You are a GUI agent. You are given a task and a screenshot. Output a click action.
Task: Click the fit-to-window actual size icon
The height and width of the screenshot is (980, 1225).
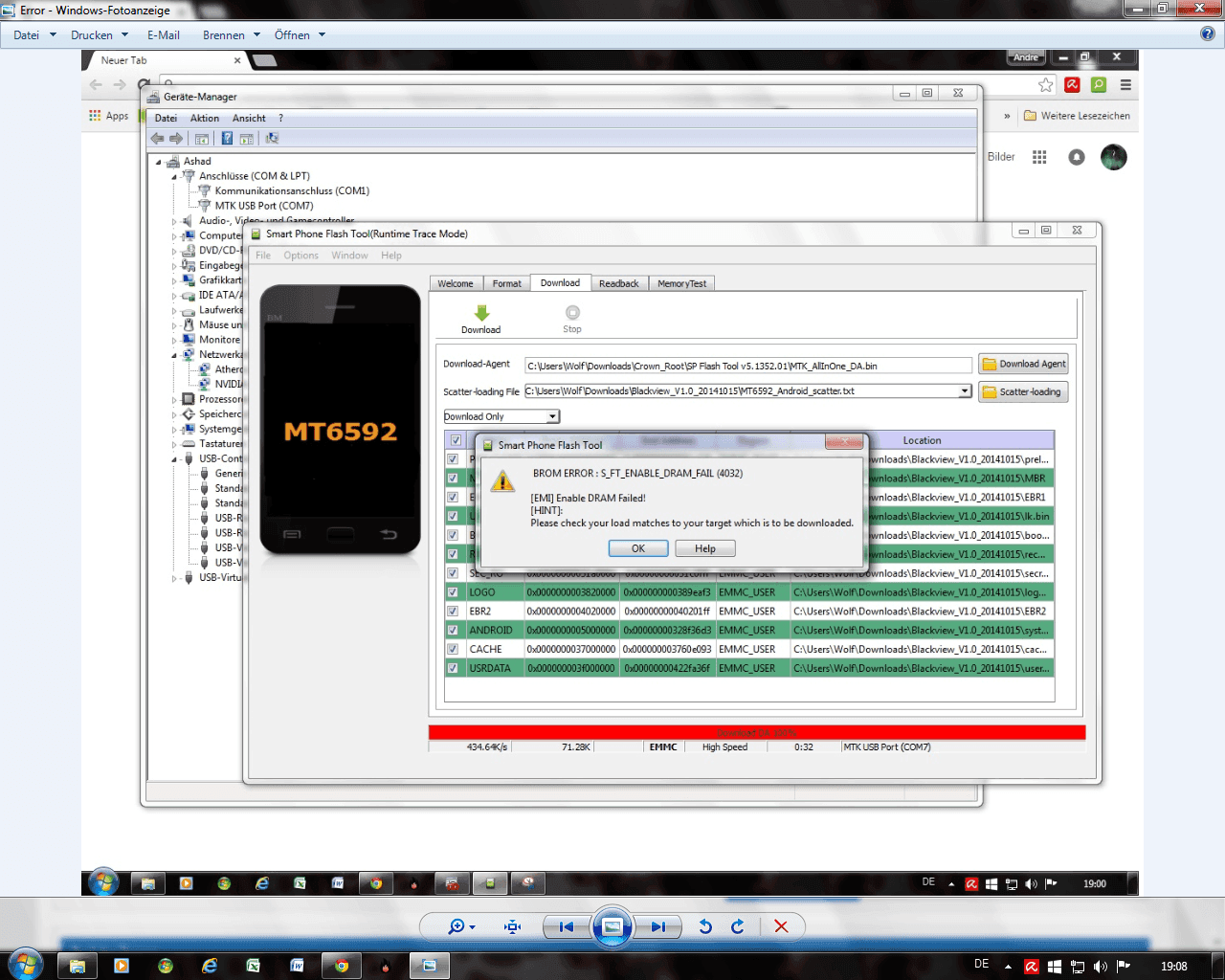513,926
